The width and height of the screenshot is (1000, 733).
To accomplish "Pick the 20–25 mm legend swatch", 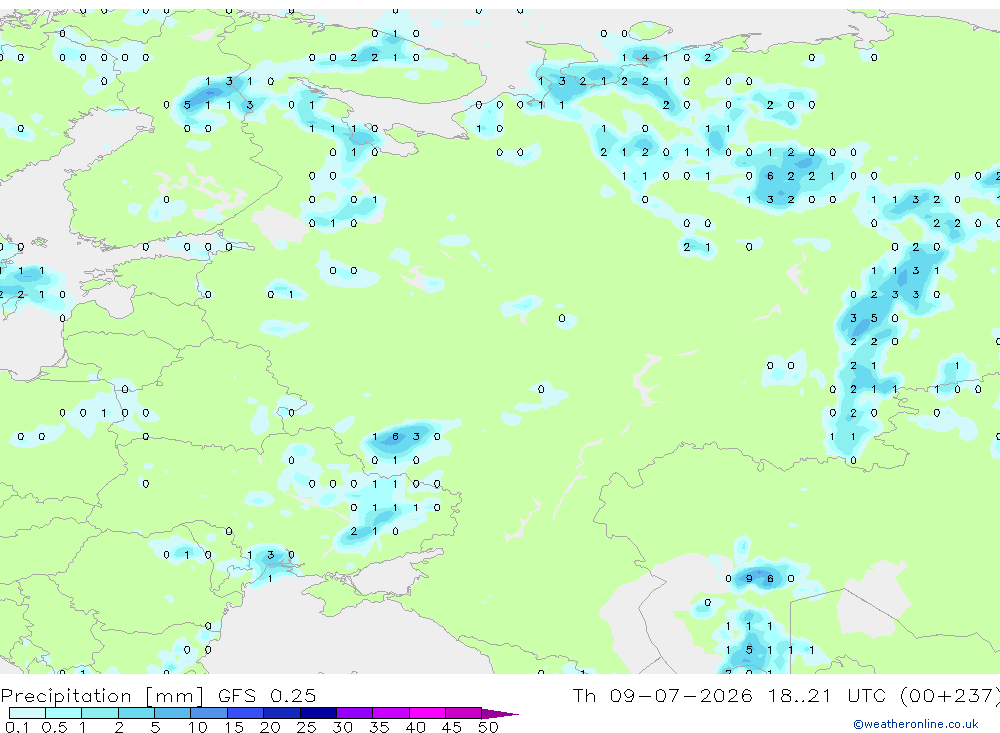I will point(282,713).
